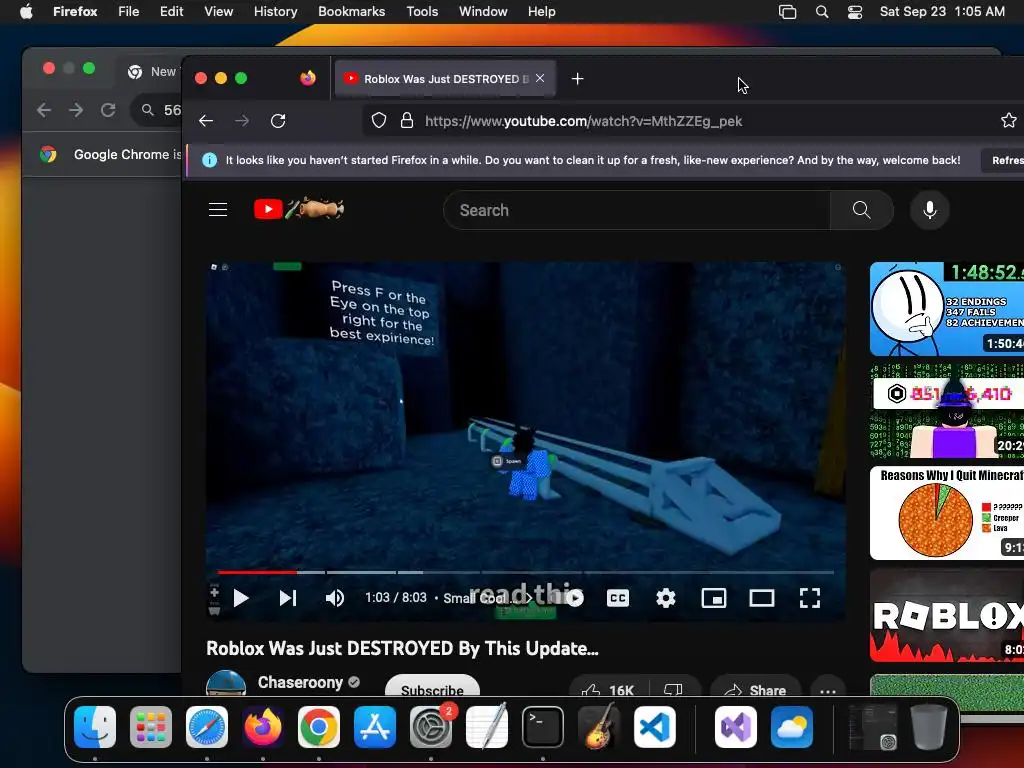Image resolution: width=1024 pixels, height=768 pixels.
Task: Start voice search with the microphone icon
Action: click(x=929, y=210)
